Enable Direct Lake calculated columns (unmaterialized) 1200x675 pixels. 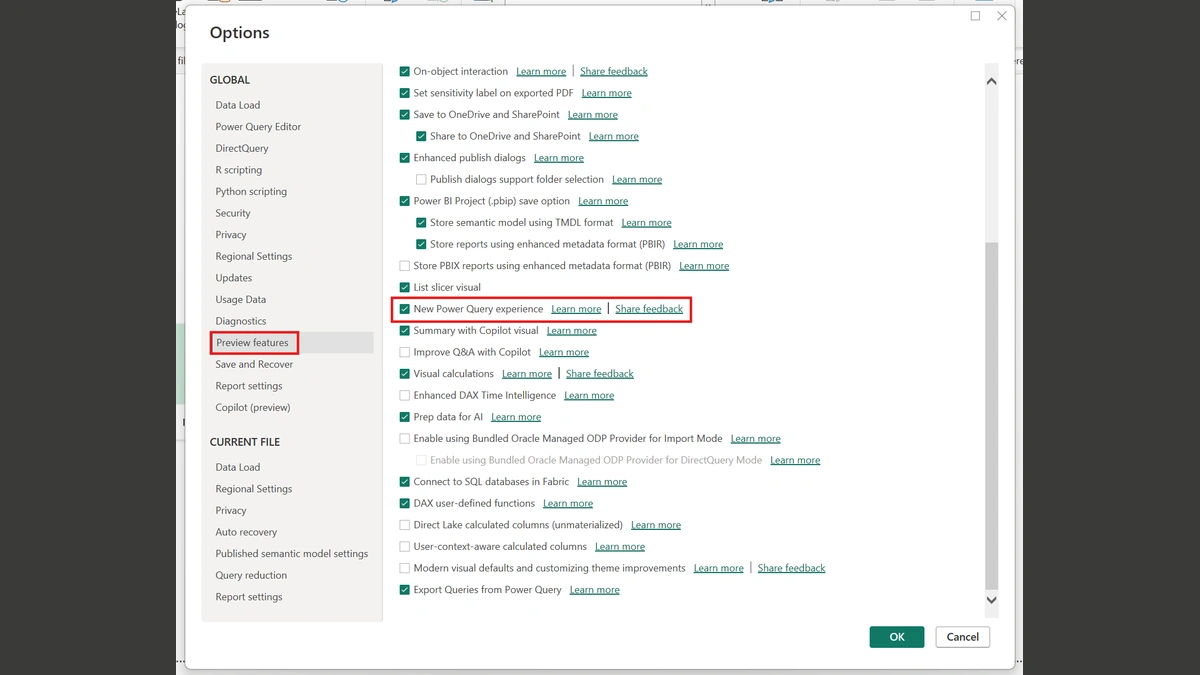click(405, 525)
